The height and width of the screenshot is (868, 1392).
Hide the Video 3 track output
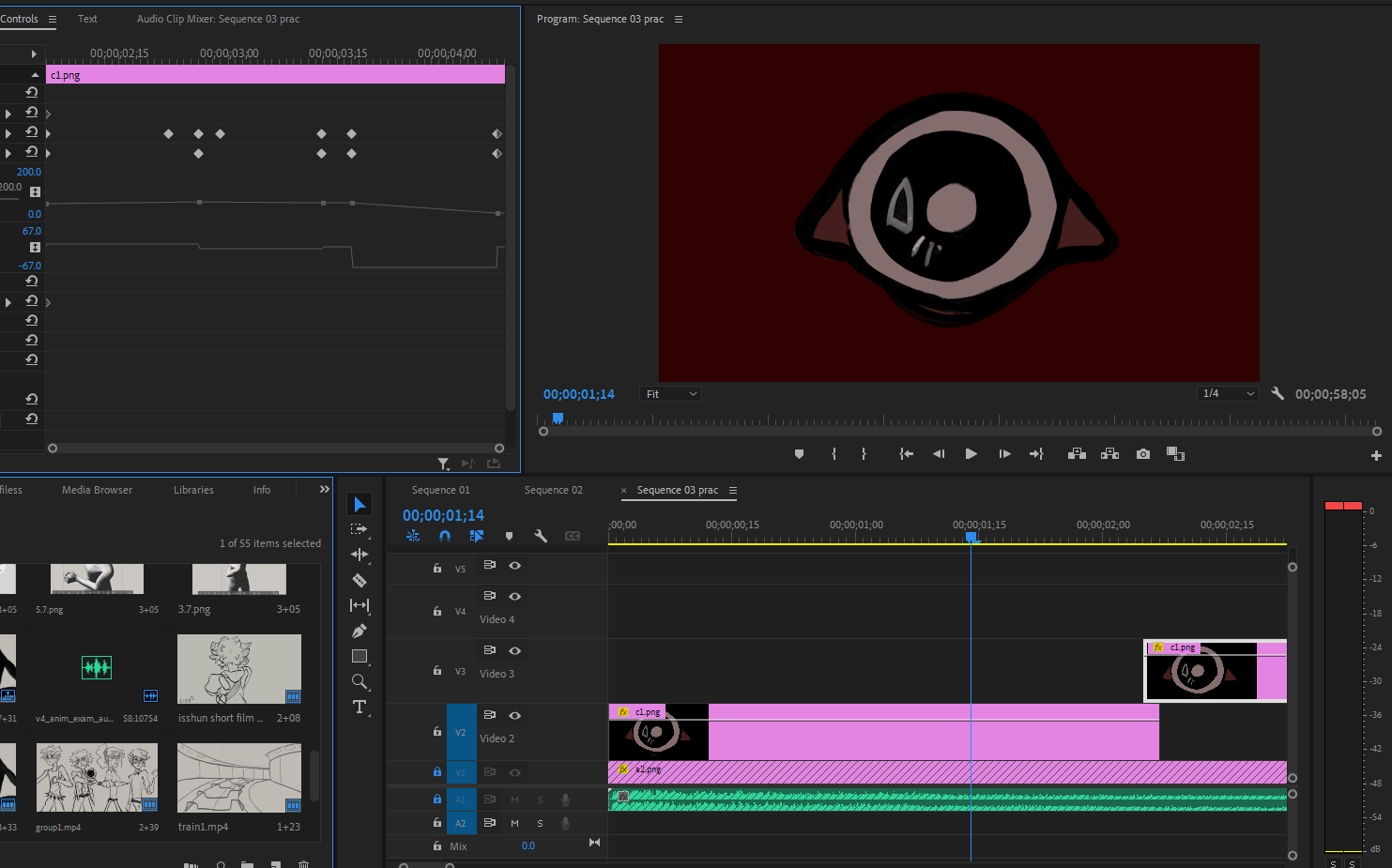click(514, 651)
